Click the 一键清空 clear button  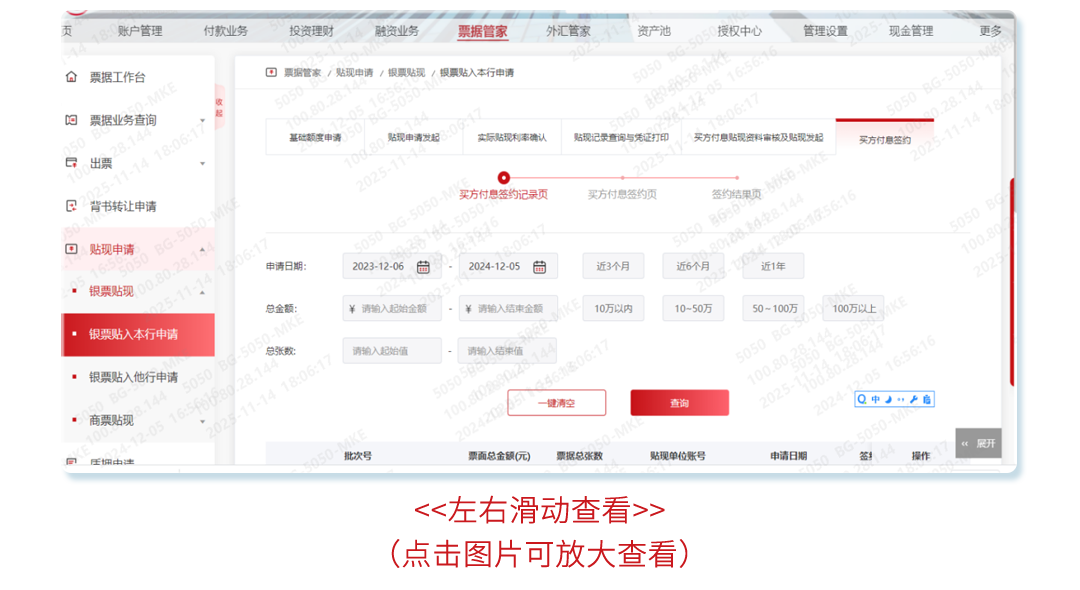556,402
